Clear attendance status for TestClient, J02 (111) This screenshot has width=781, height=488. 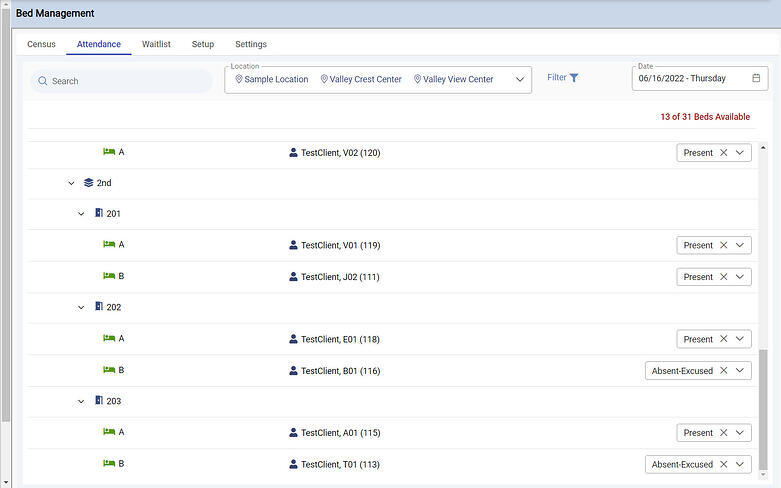click(x=724, y=276)
